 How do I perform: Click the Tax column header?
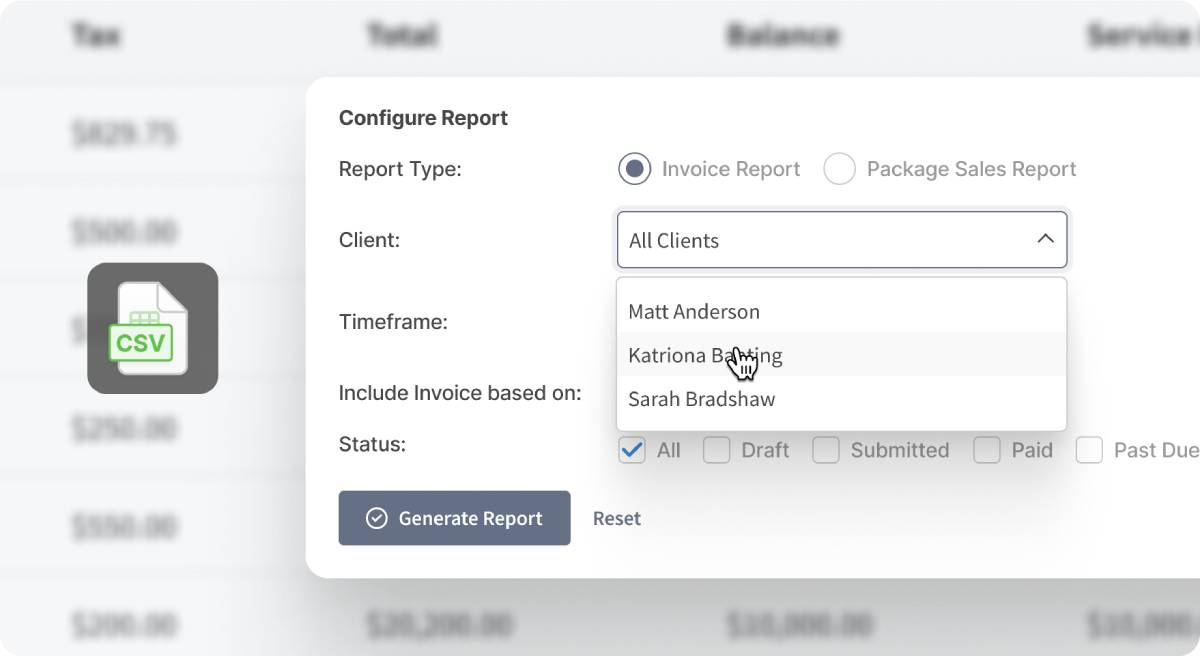[97, 36]
